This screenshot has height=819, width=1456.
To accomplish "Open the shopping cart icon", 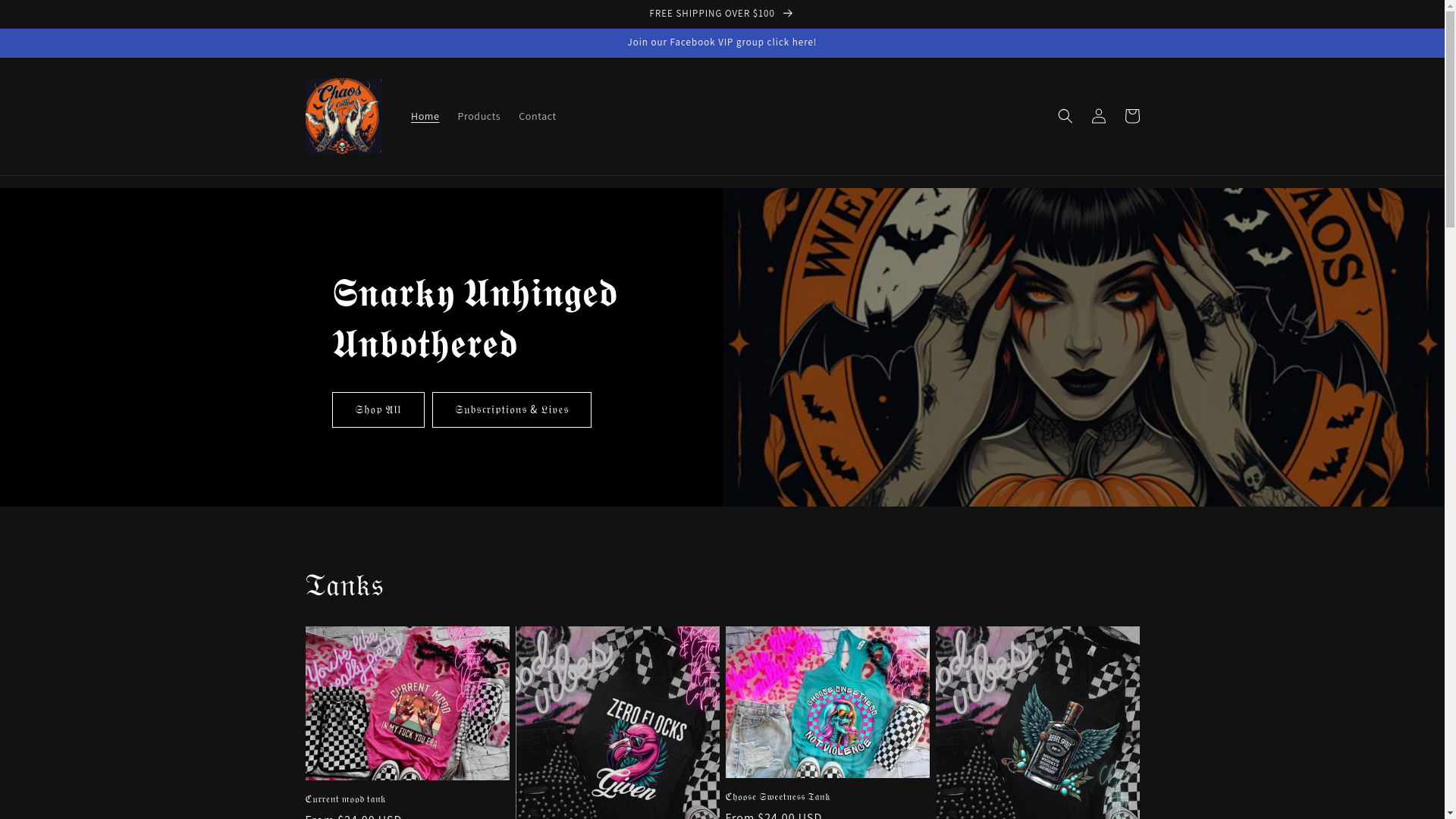I will (x=1131, y=116).
